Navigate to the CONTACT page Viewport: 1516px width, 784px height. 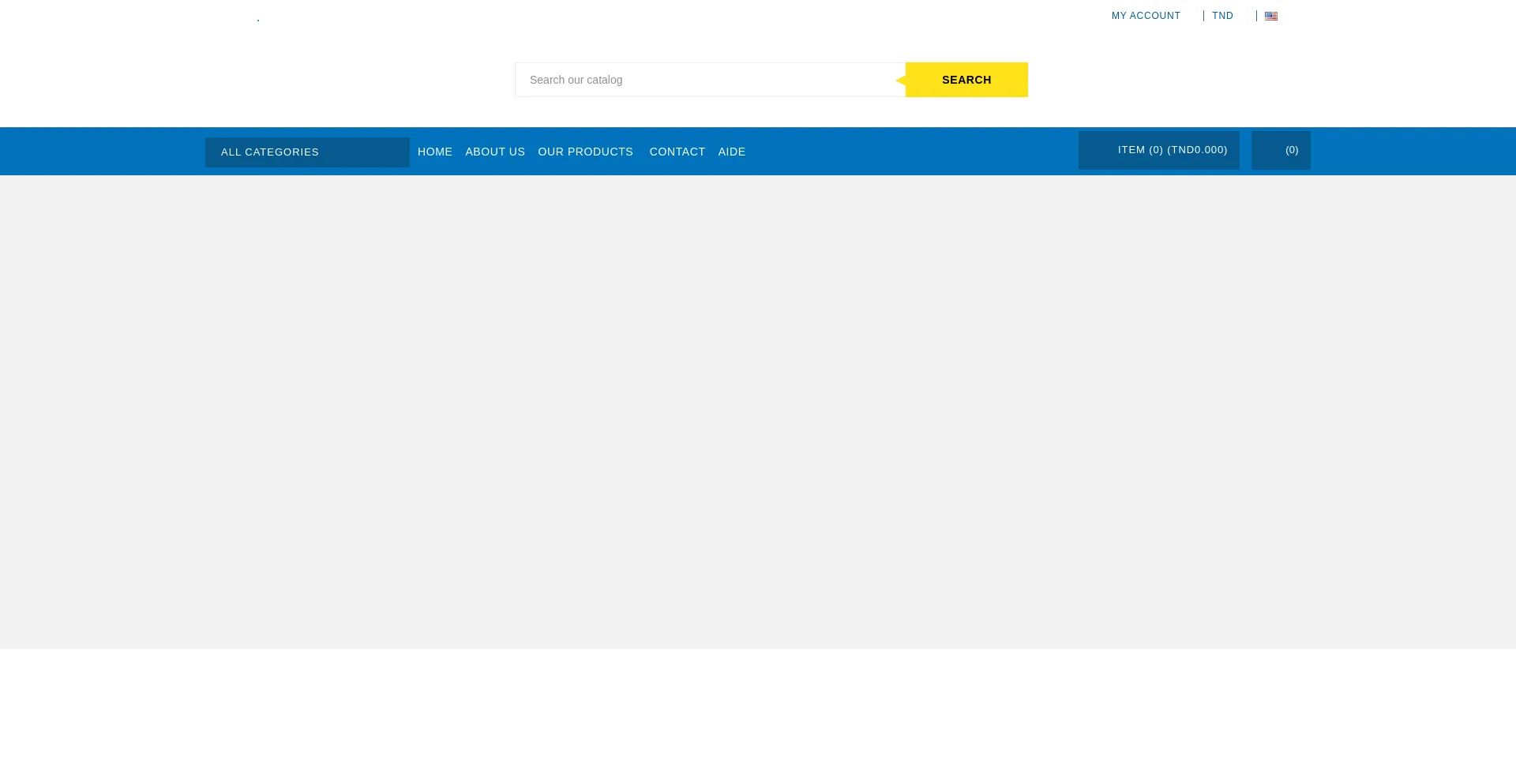pos(677,152)
